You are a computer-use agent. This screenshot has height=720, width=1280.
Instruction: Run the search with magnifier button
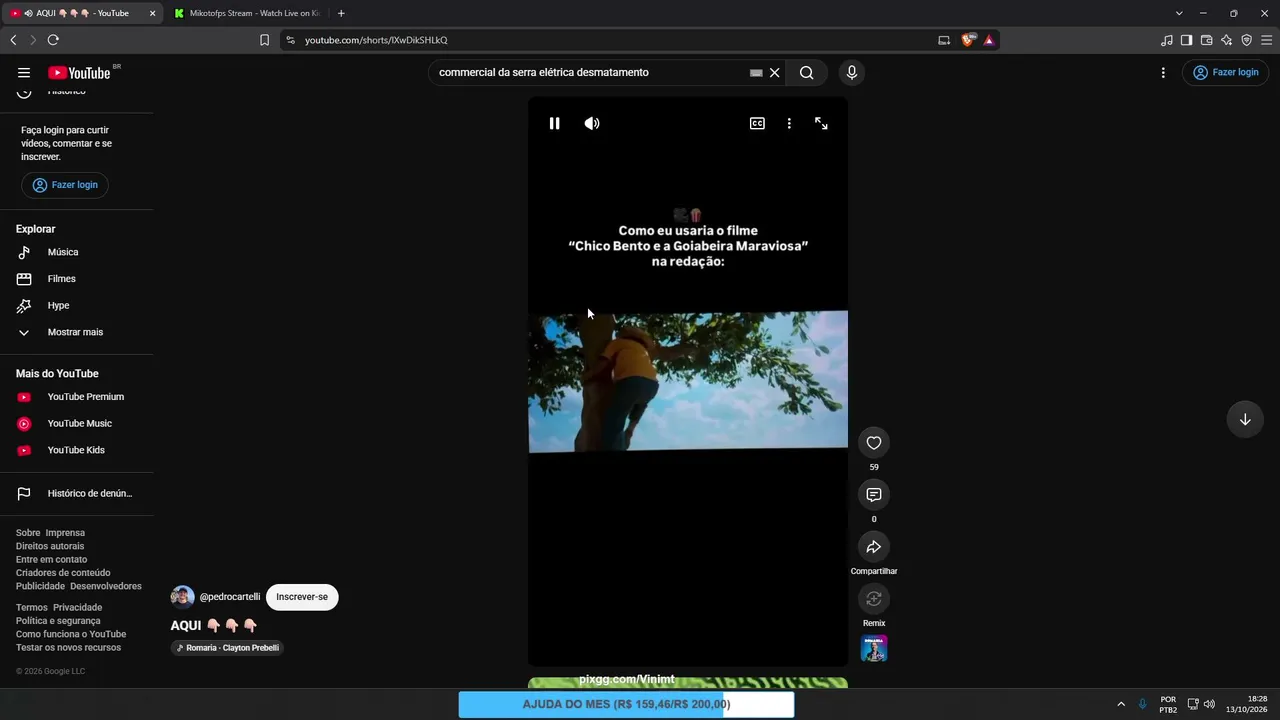tap(806, 72)
